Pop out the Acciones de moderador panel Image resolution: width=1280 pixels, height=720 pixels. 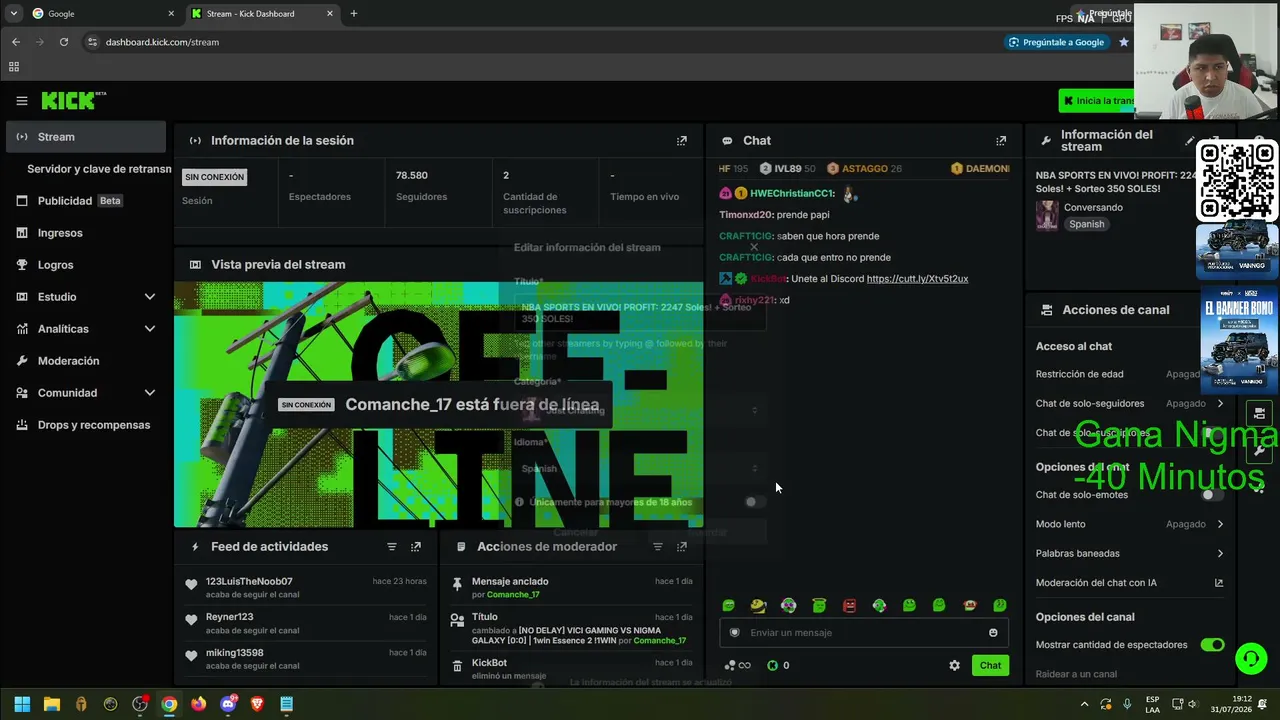click(x=682, y=547)
